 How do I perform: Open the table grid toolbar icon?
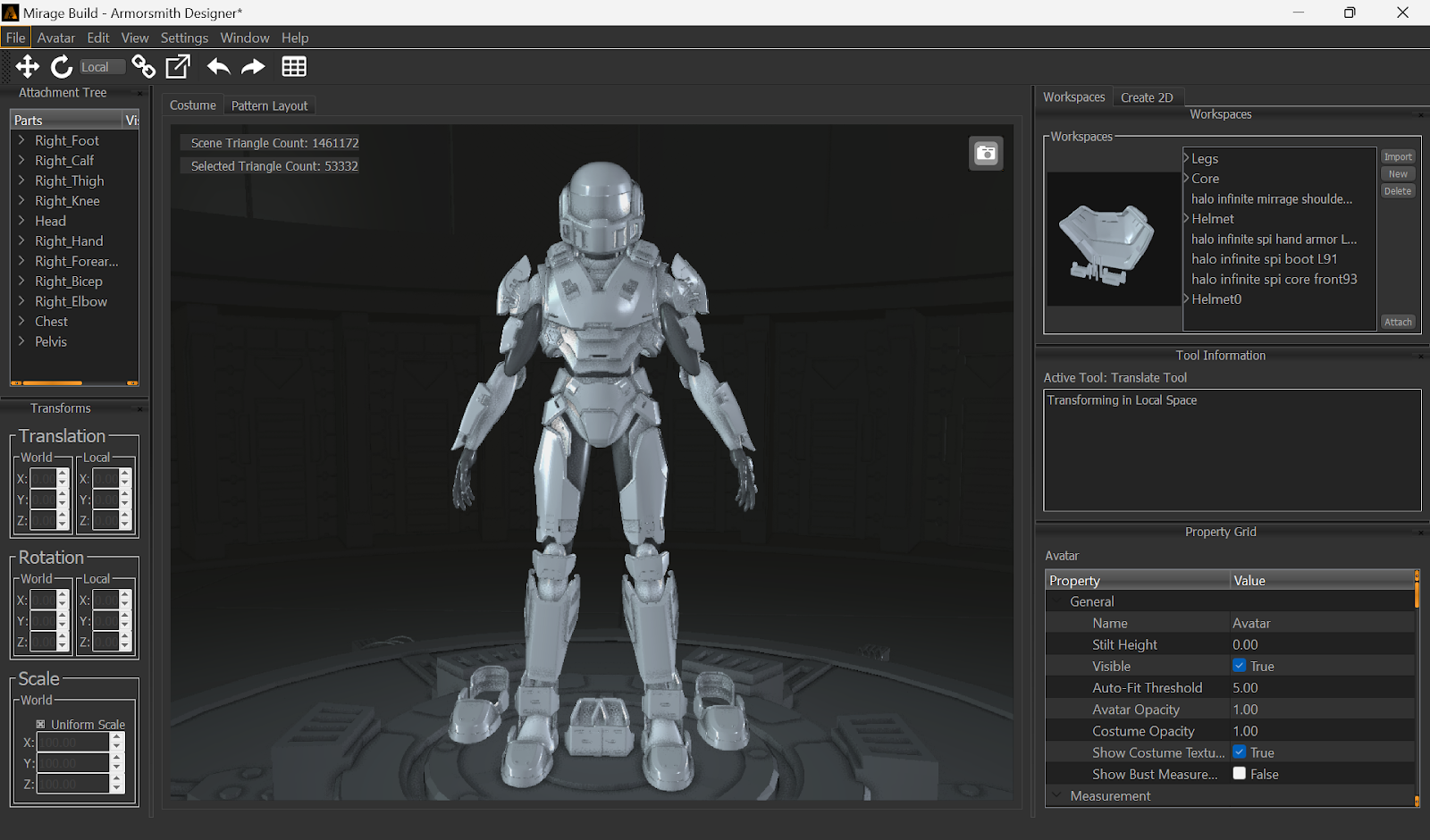pos(294,66)
